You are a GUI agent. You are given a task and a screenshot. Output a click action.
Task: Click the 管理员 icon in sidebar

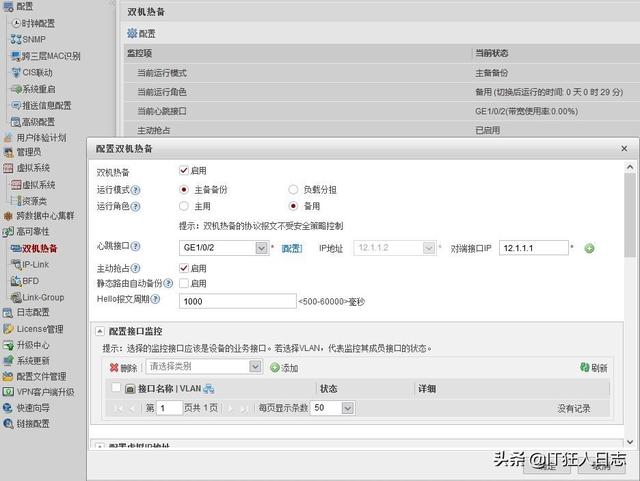click(8, 152)
